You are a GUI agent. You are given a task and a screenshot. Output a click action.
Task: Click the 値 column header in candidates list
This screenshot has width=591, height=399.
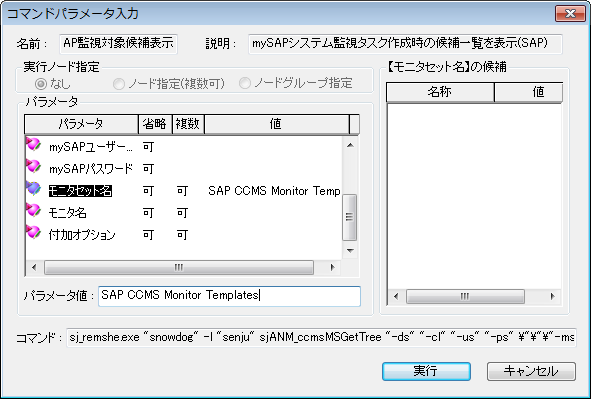point(528,92)
